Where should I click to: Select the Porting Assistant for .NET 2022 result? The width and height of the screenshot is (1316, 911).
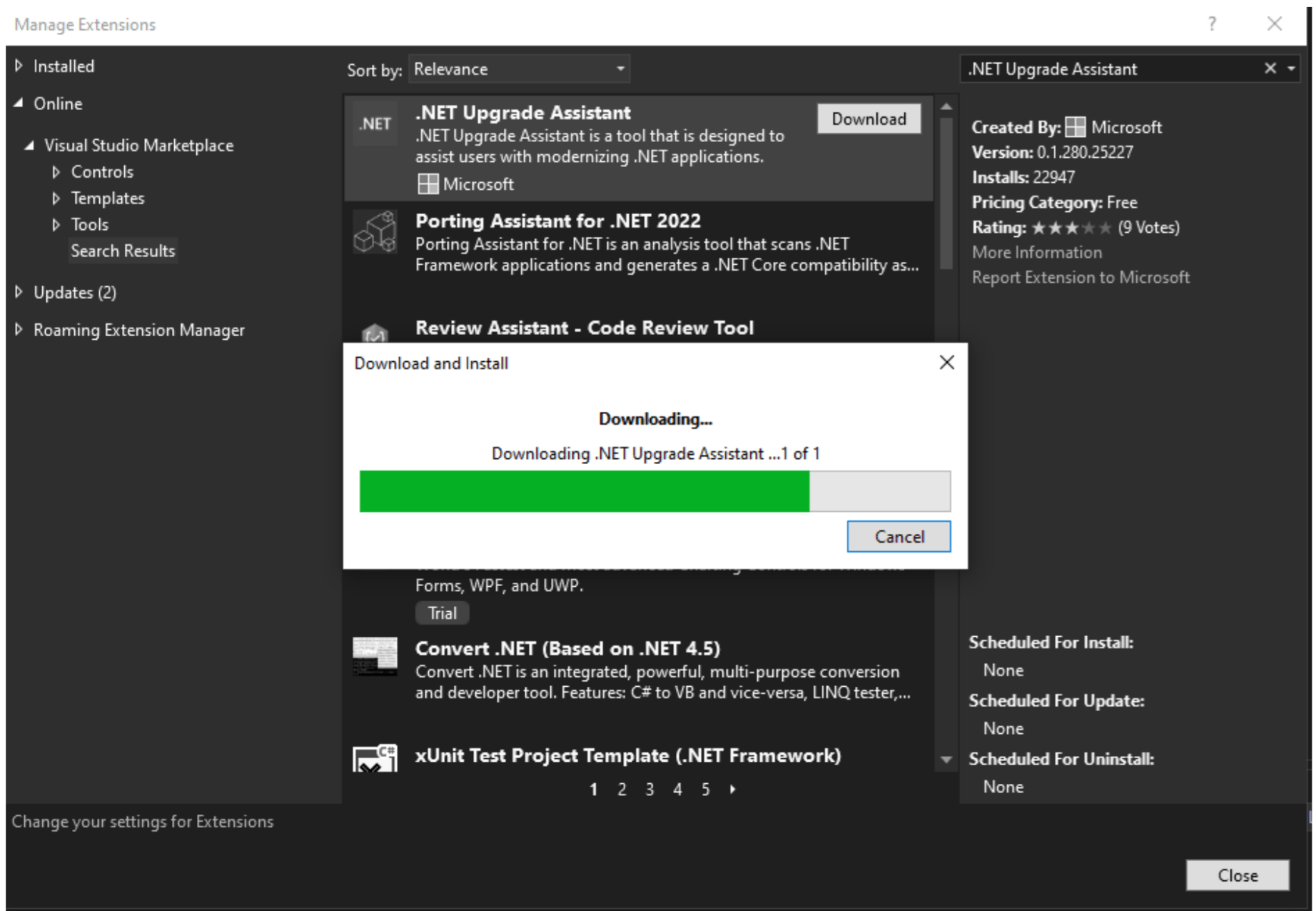tap(639, 243)
